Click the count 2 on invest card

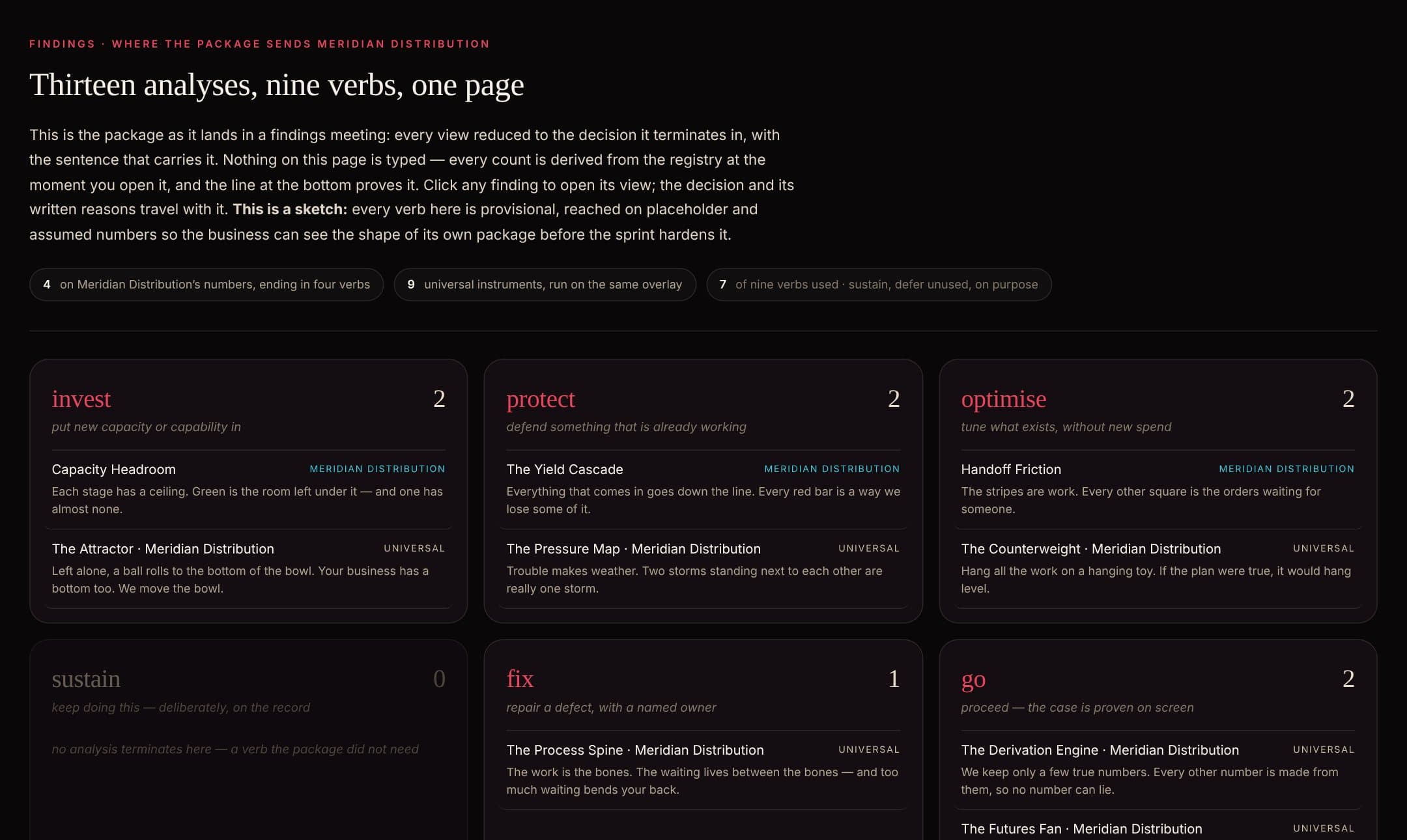pyautogui.click(x=439, y=399)
